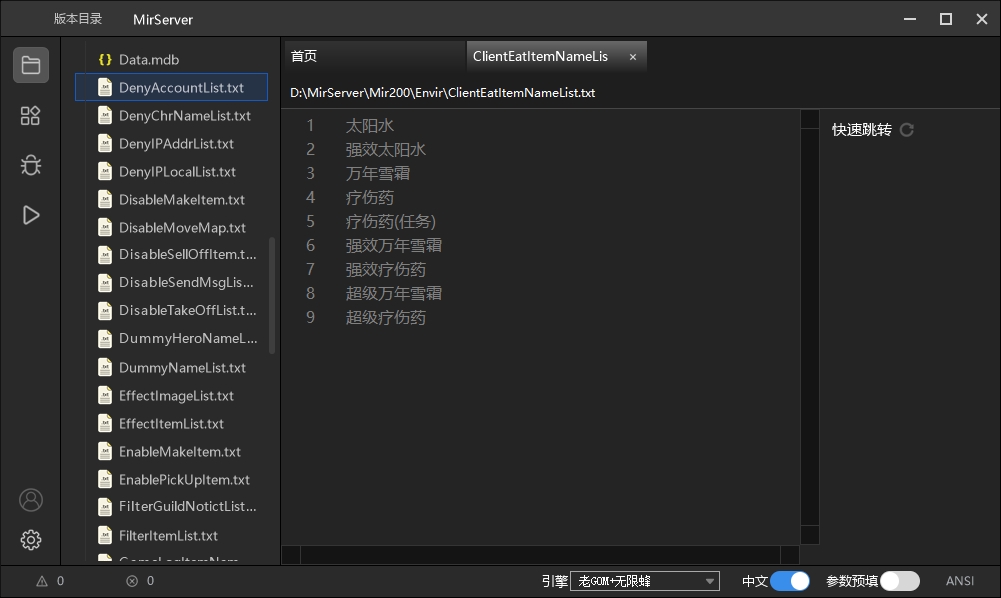Screen dimensions: 1001x598
Task: Close the ClientEatItemNameList tab
Action: (633, 57)
